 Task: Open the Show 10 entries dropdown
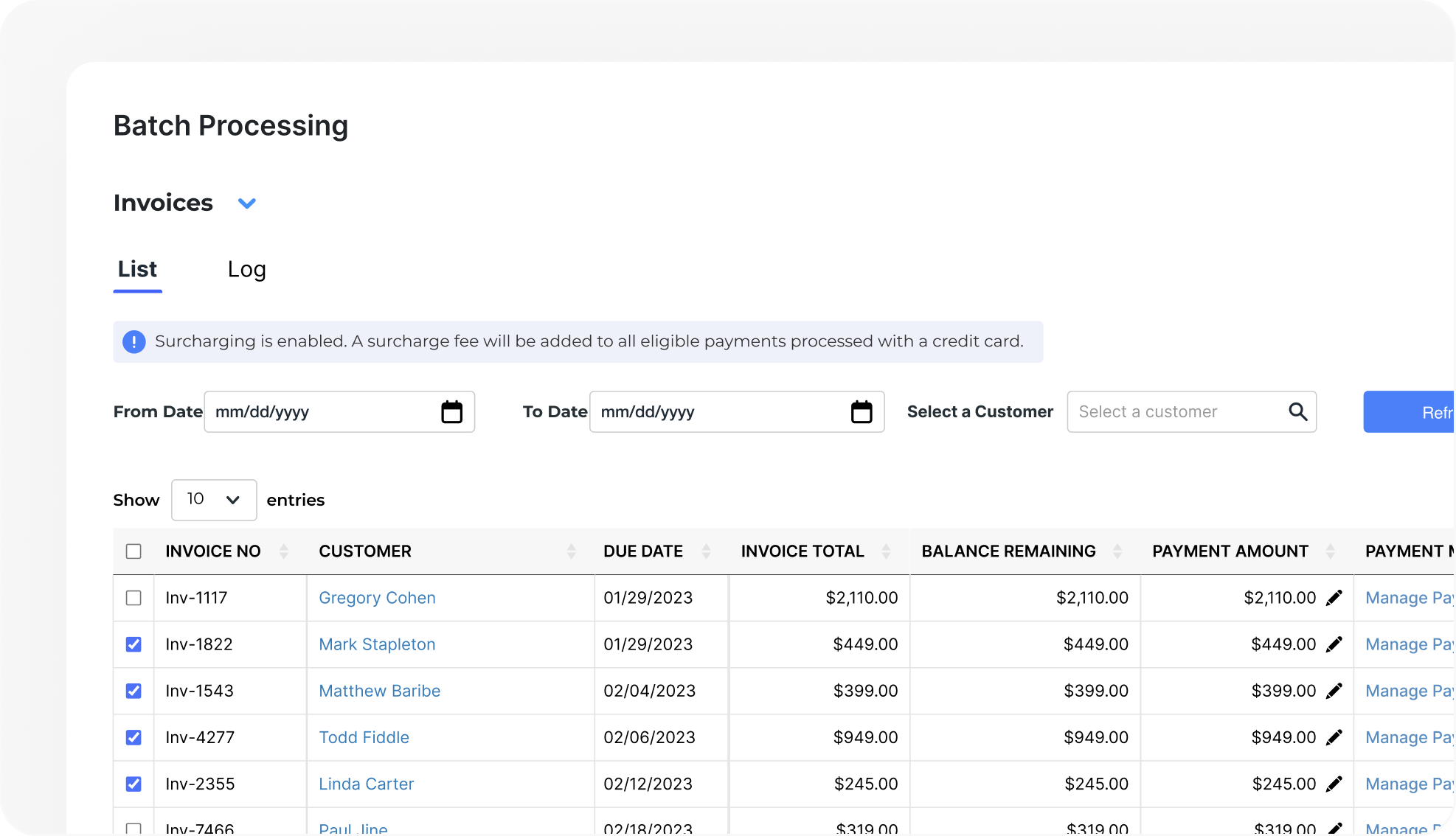(214, 500)
